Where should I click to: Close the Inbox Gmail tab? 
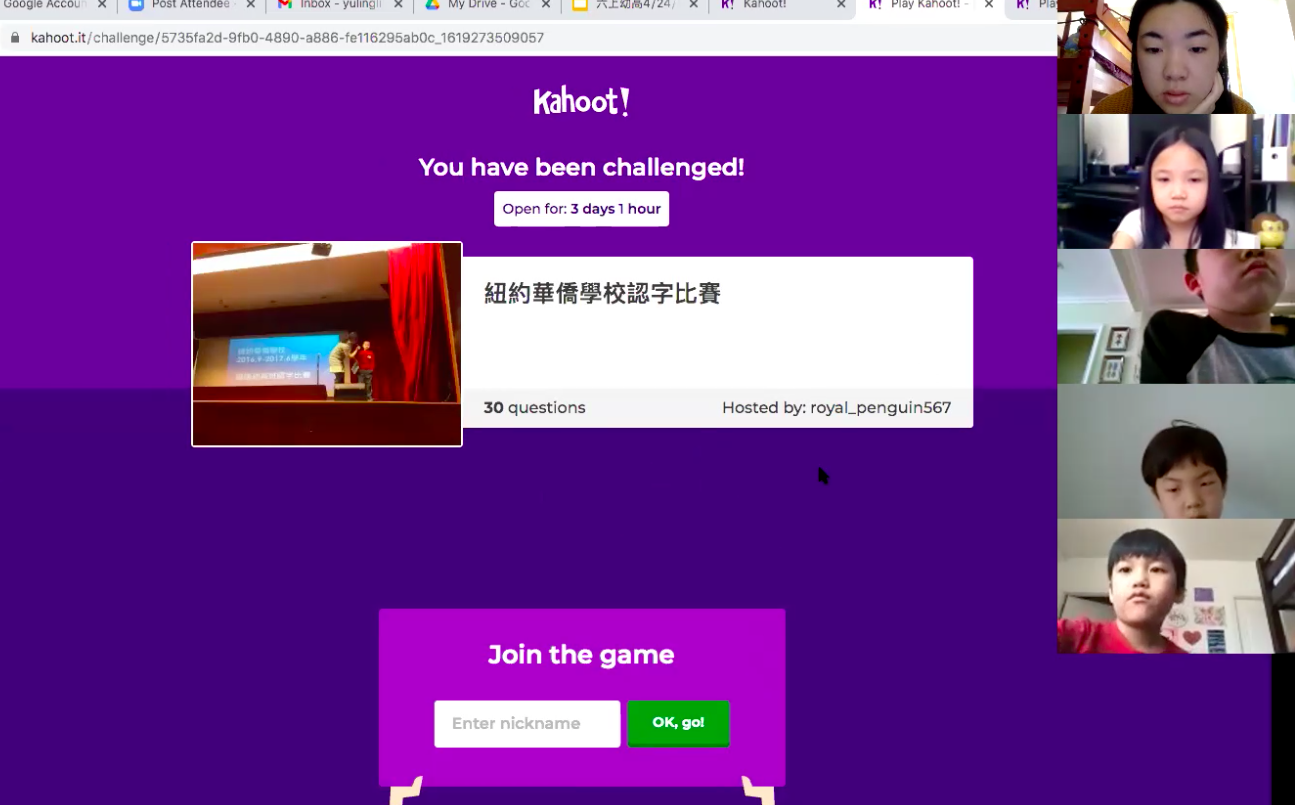[x=398, y=5]
